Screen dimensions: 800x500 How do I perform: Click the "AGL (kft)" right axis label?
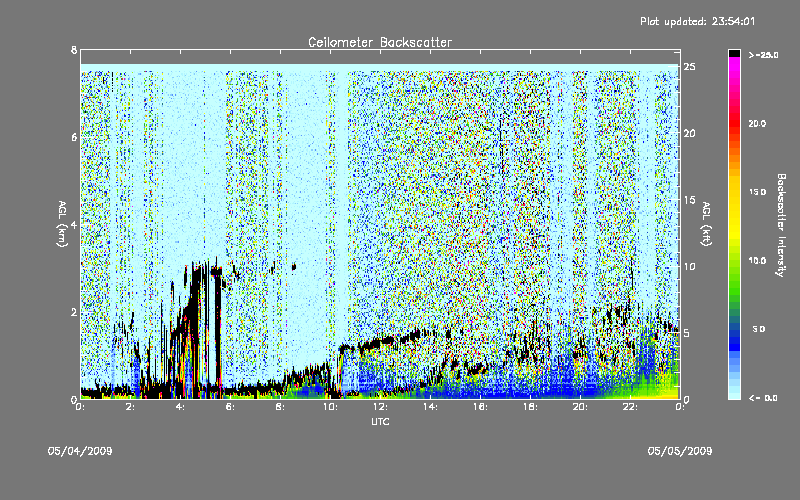pyautogui.click(x=707, y=223)
